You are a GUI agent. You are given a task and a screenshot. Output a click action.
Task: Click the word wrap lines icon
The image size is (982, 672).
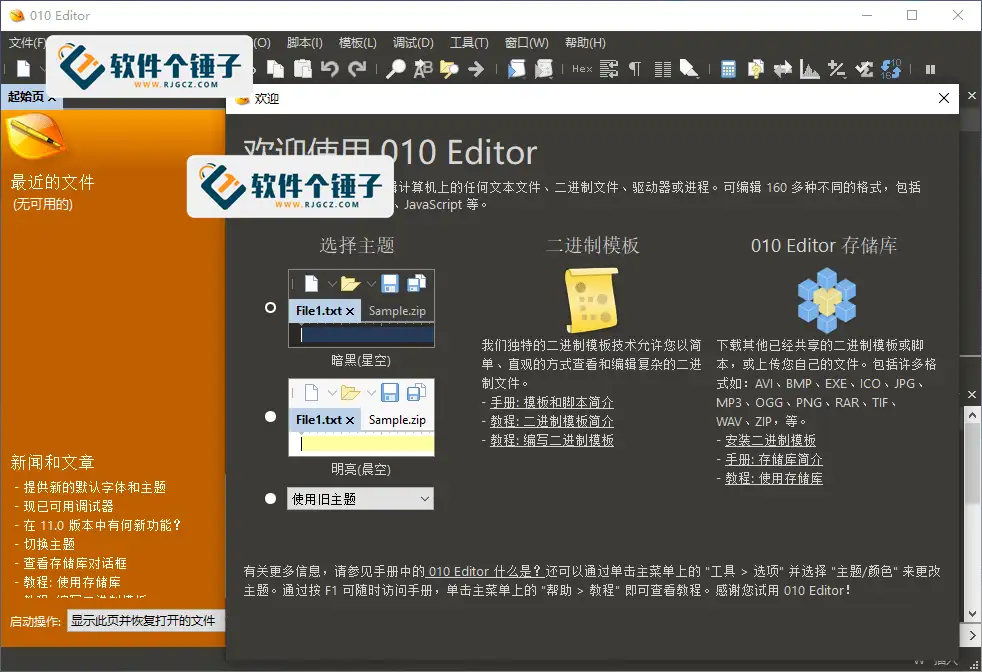point(609,69)
